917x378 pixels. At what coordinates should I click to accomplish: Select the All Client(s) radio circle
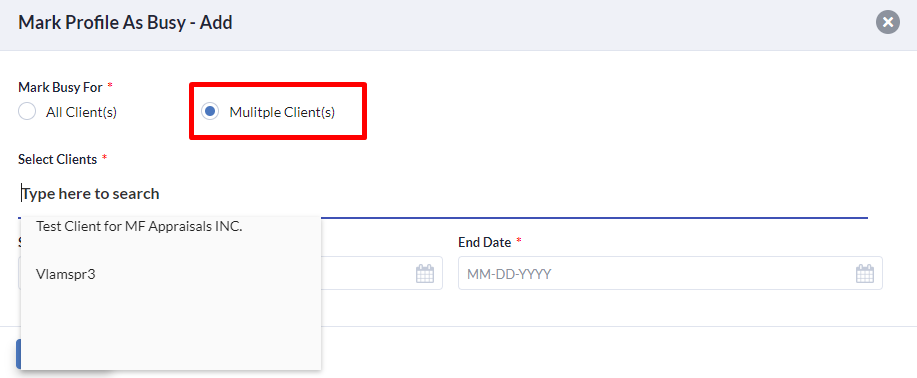[27, 112]
